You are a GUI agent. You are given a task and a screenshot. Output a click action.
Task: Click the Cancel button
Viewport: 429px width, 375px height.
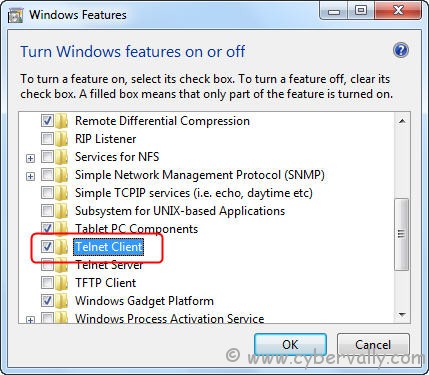(x=373, y=344)
